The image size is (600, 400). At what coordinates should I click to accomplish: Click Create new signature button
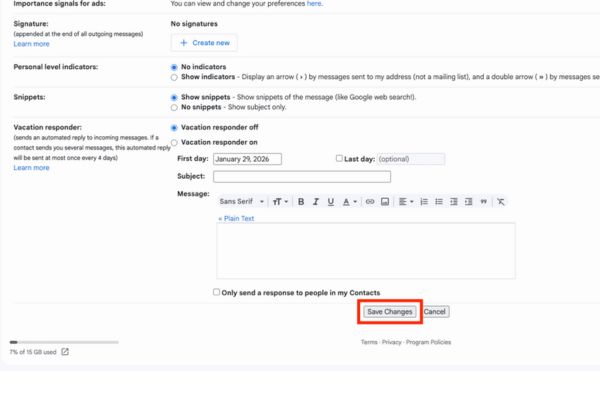[x=204, y=42]
